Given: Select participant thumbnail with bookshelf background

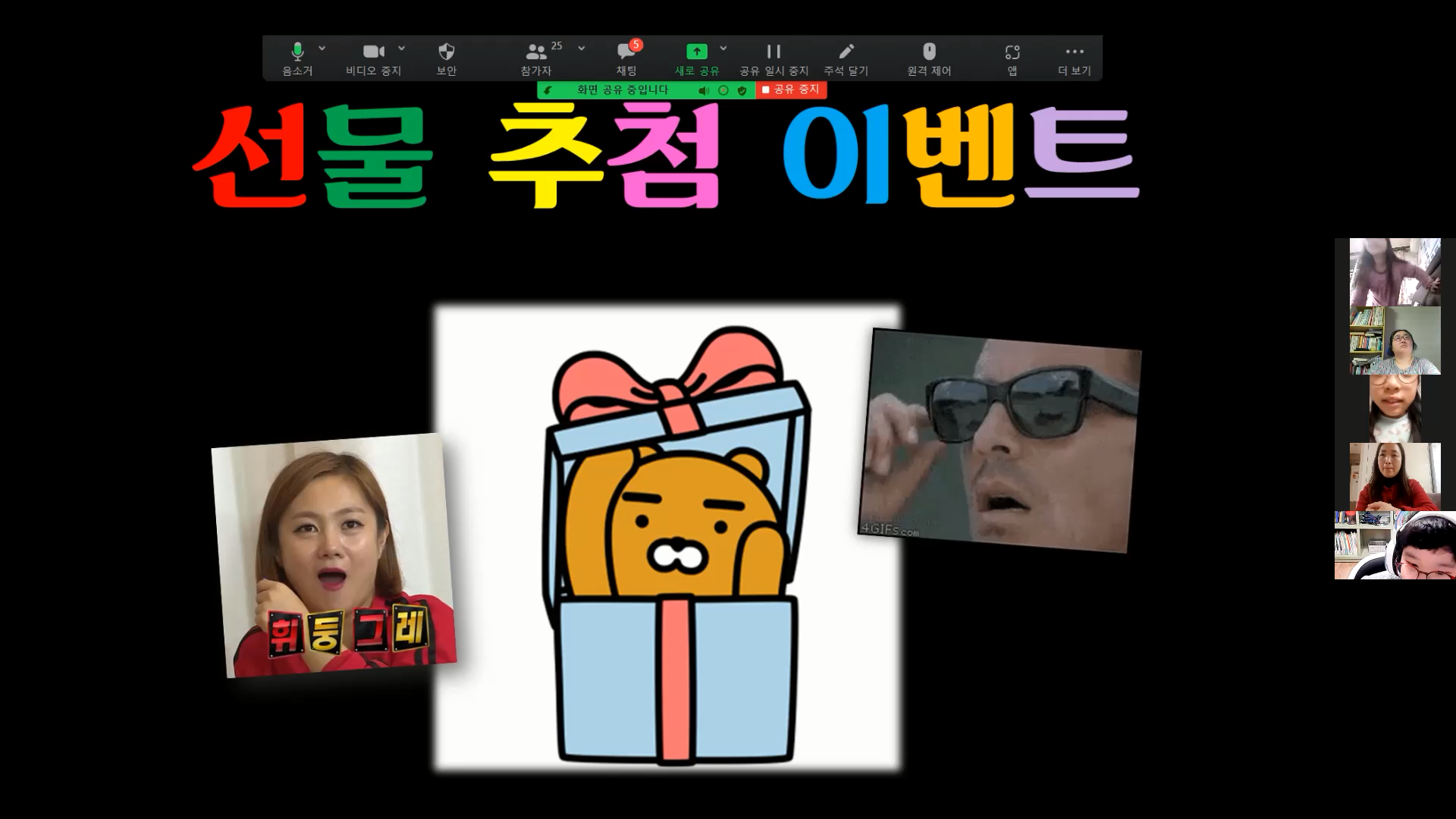Looking at the screenshot, I should tap(1395, 340).
